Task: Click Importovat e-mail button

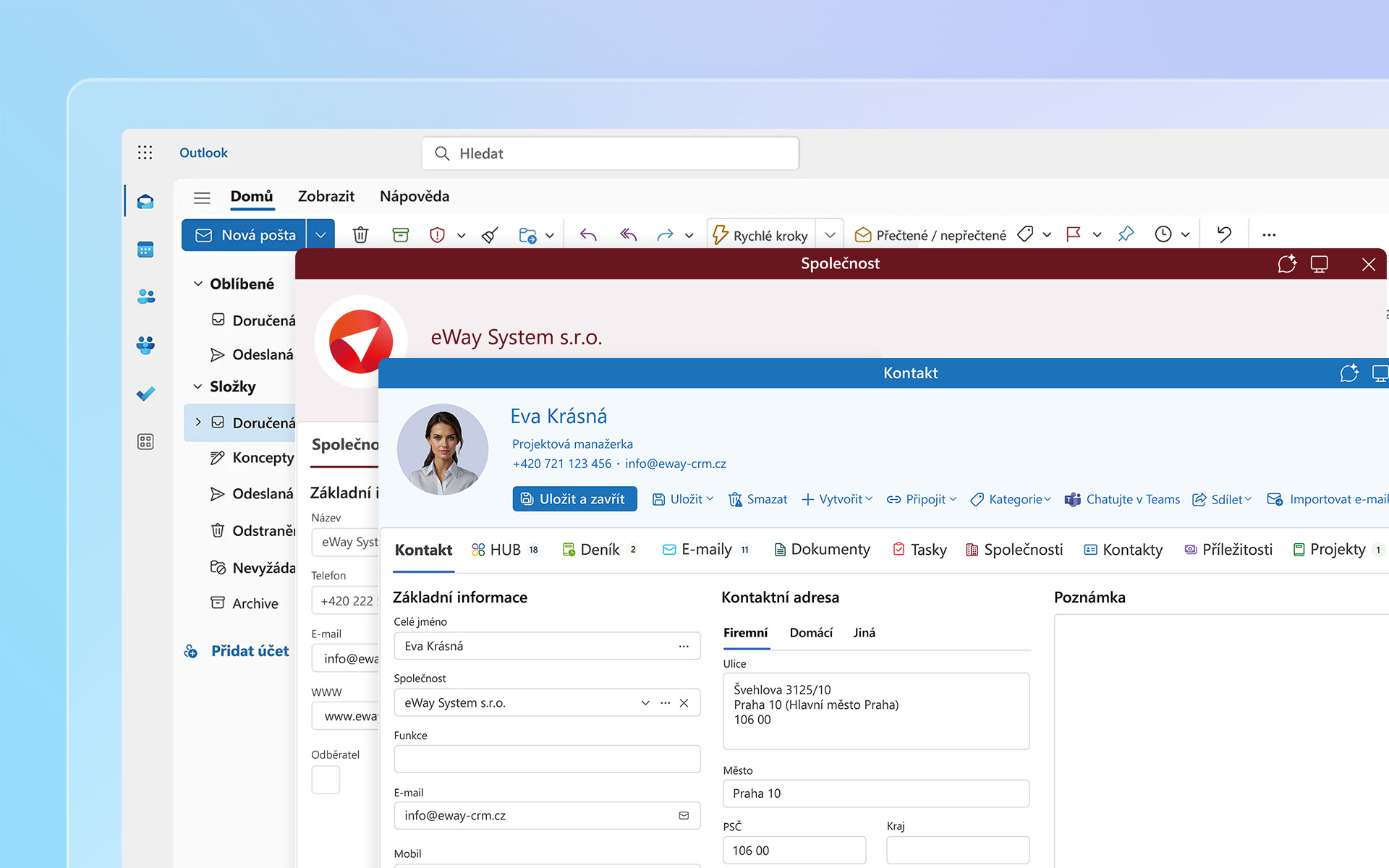Action: (x=1328, y=499)
